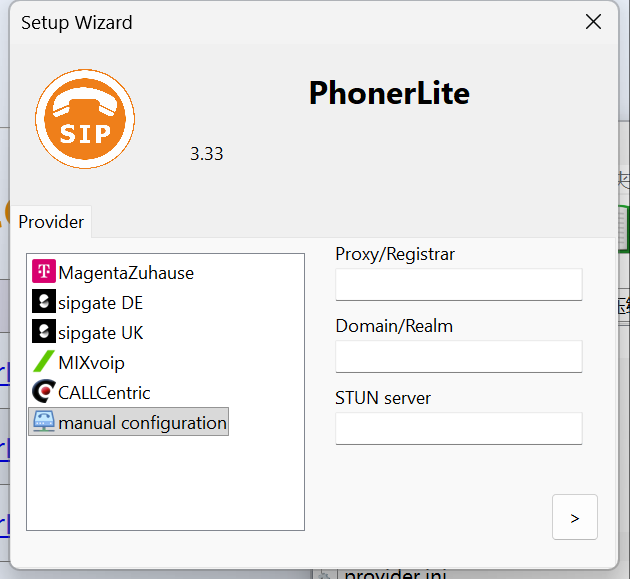The height and width of the screenshot is (579, 630).
Task: Click the STUN server input box
Action: 458,429
